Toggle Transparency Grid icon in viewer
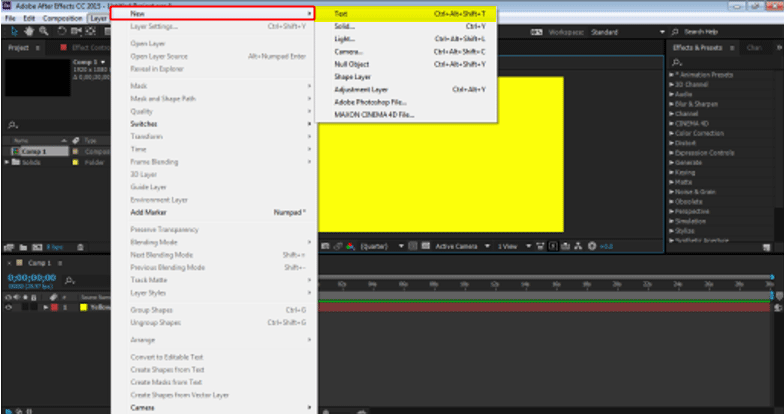 click(426, 246)
